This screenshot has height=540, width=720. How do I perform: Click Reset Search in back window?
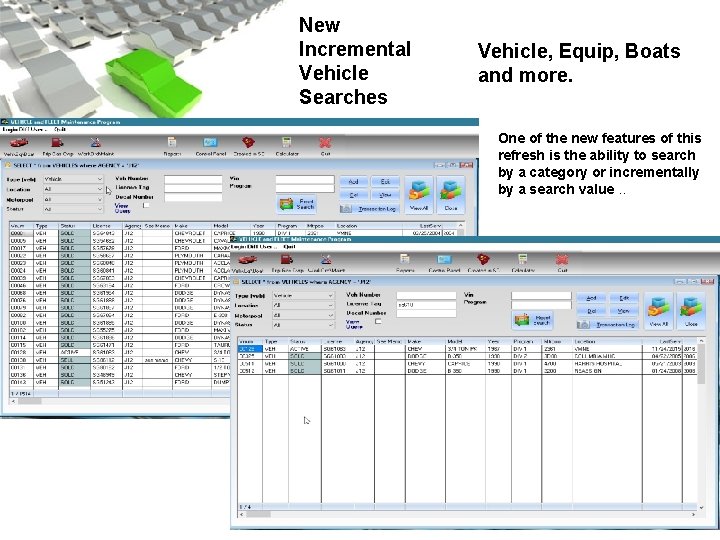pyautogui.click(x=297, y=204)
